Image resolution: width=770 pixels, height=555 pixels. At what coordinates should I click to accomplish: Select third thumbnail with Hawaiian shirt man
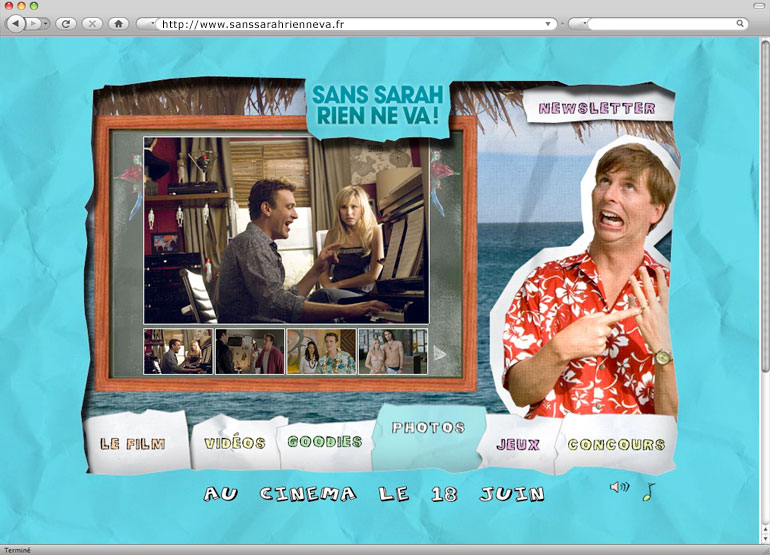(x=322, y=352)
